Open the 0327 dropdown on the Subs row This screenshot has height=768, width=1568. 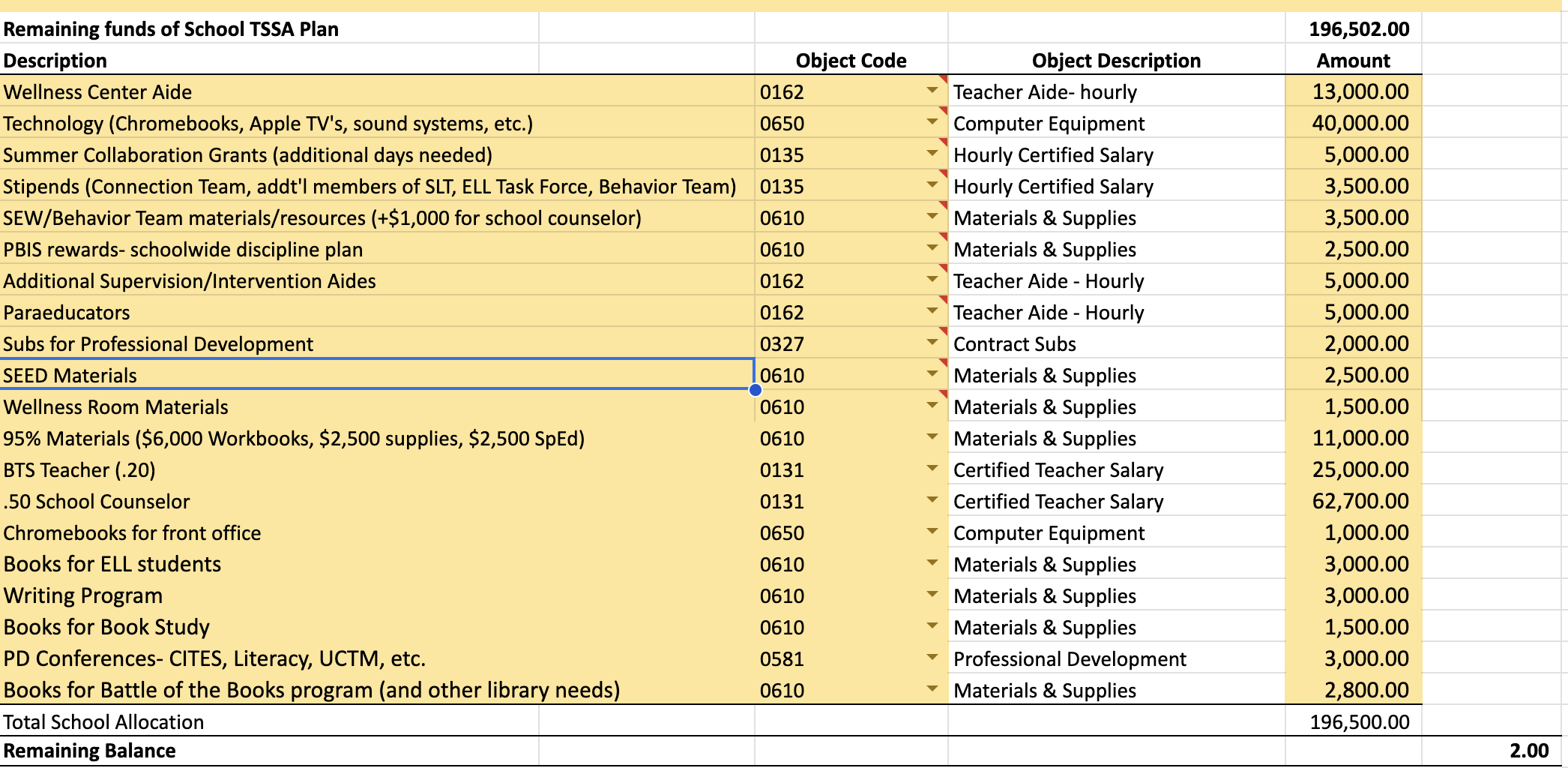pyautogui.click(x=932, y=343)
